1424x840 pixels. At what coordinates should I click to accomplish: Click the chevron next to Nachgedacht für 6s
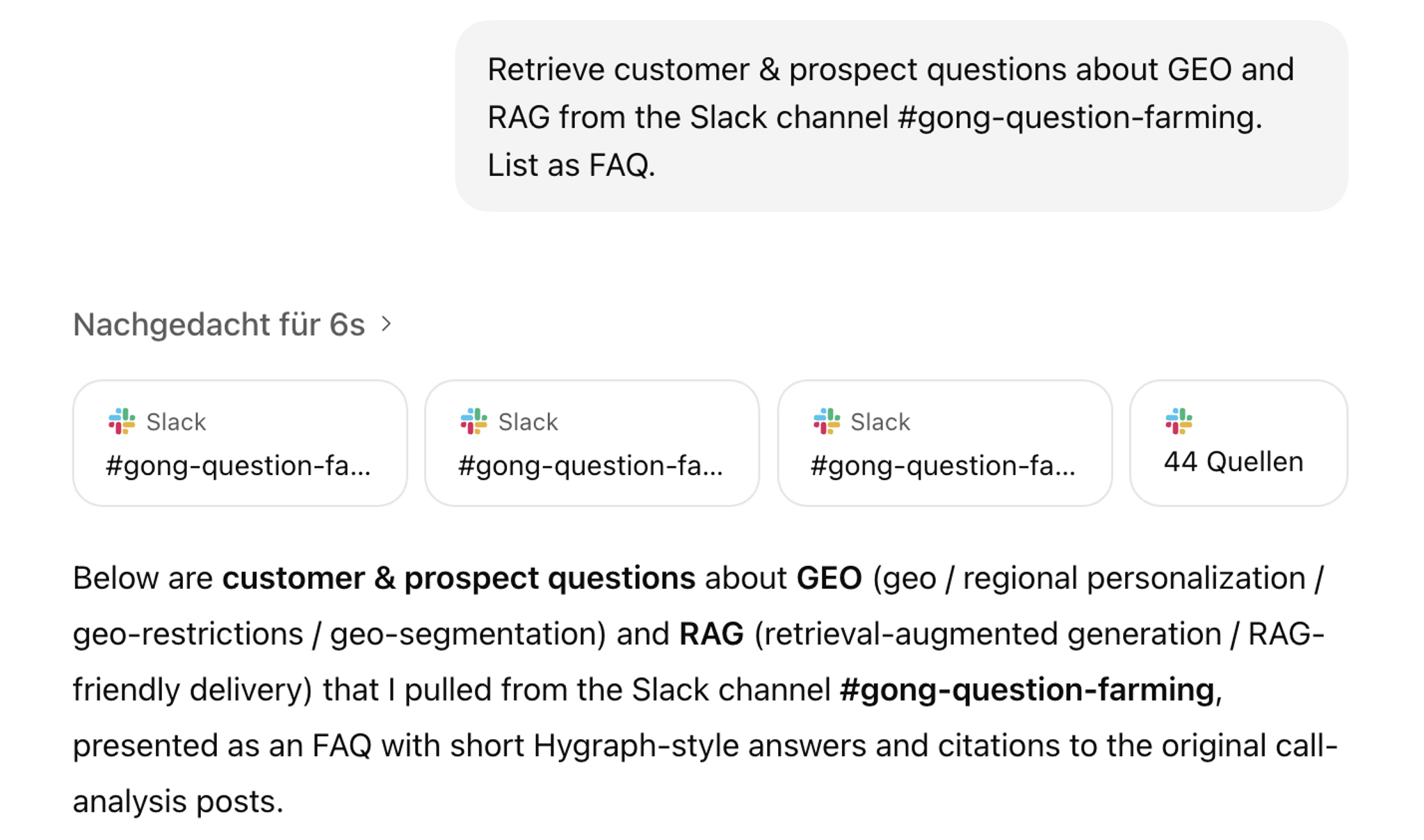387,323
